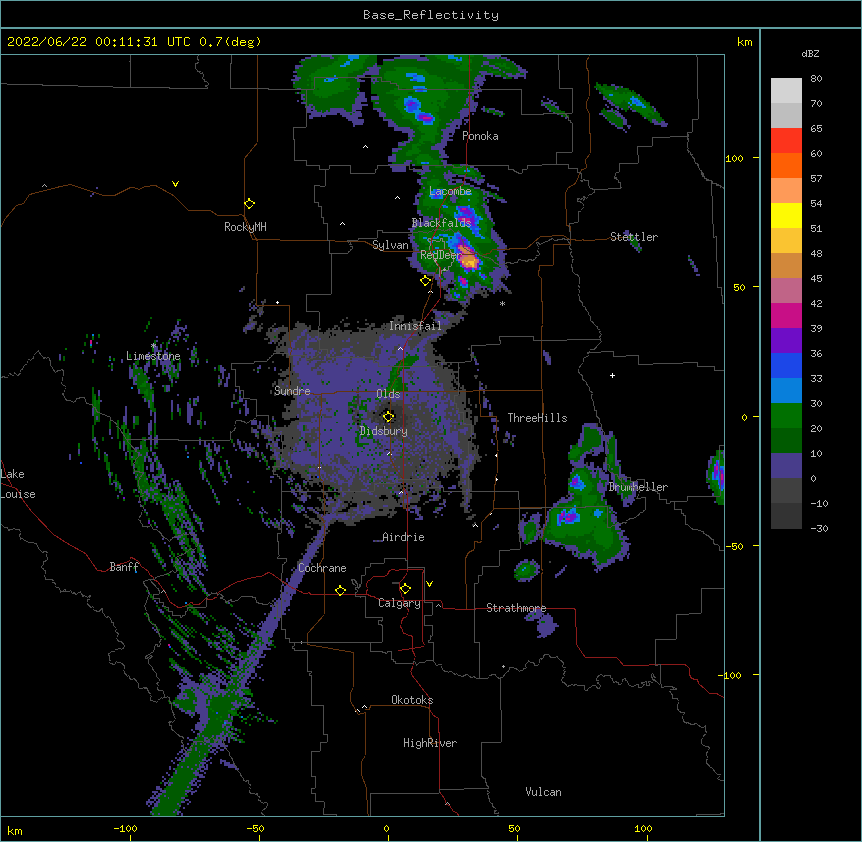Screen dimensions: 862x842
Task: Click the HighRiver label
Action: click(430, 743)
